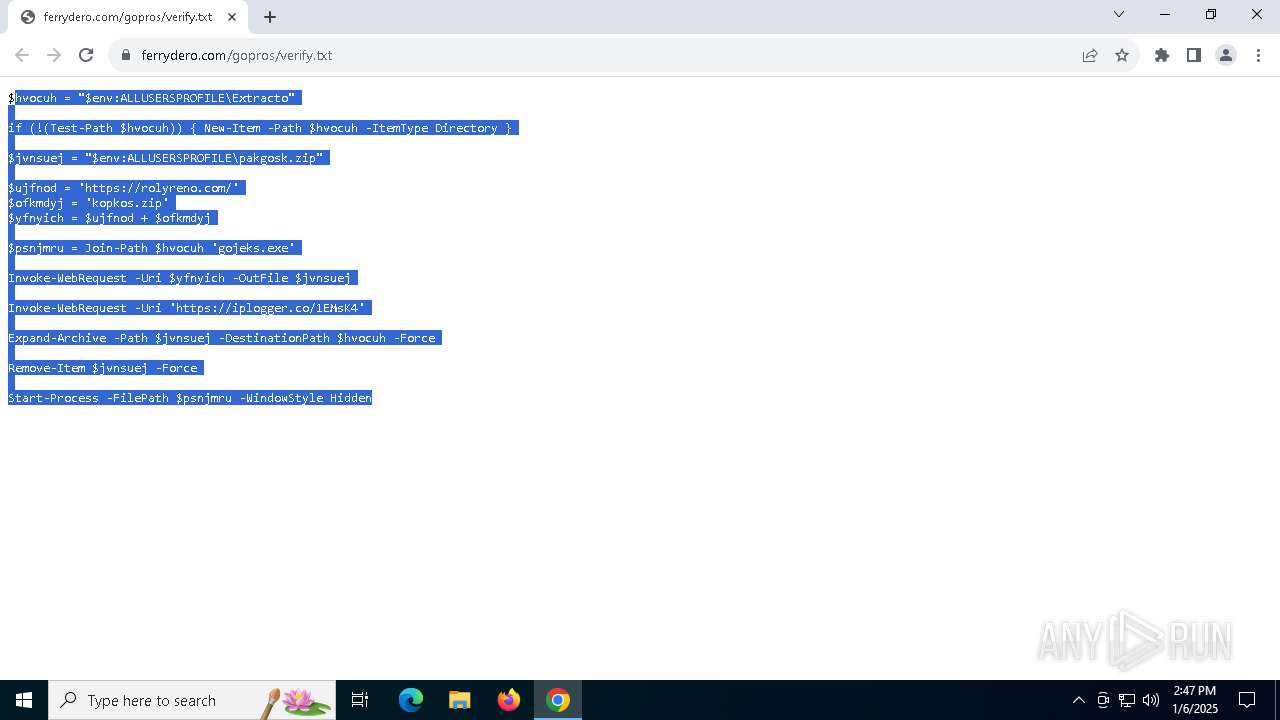Toggle the browser side panel
Screen dimensions: 1280x720
click(x=1194, y=55)
